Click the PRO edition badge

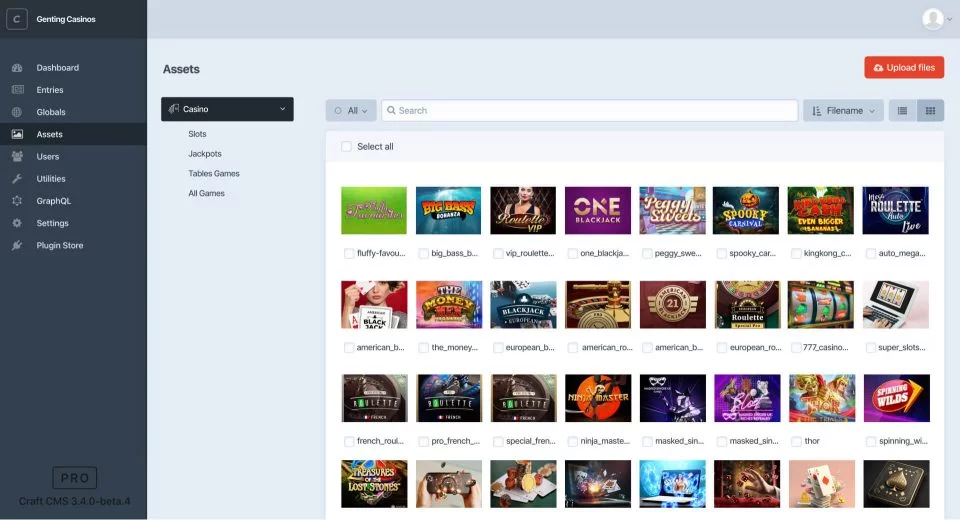[75, 478]
